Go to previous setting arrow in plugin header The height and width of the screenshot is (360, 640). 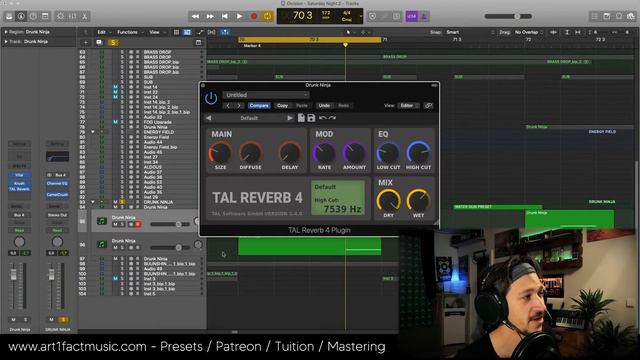[228, 106]
